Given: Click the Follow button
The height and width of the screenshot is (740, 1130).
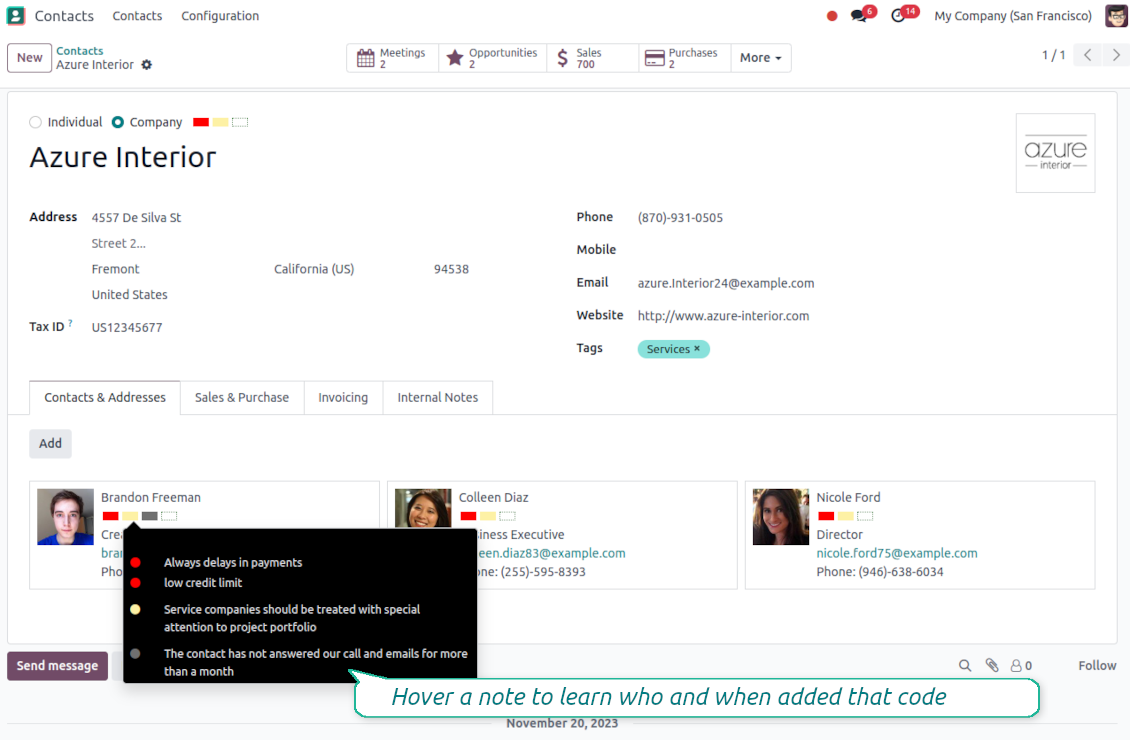Looking at the screenshot, I should pos(1097,665).
